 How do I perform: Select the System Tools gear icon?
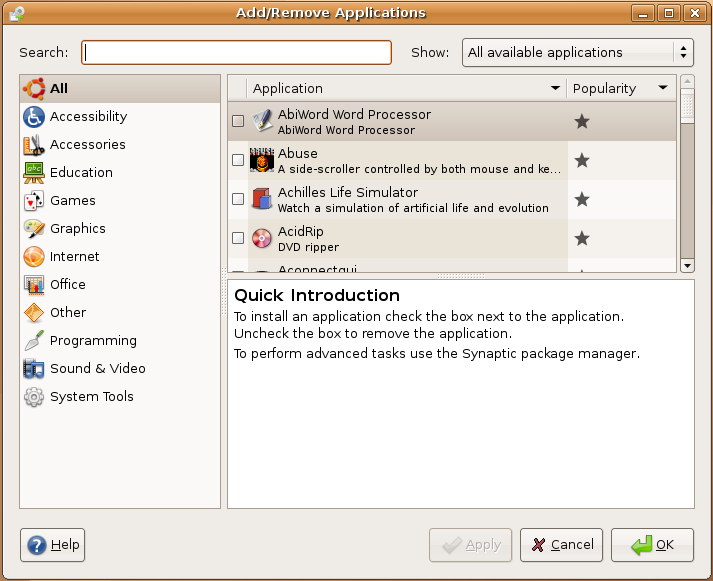[x=33, y=397]
